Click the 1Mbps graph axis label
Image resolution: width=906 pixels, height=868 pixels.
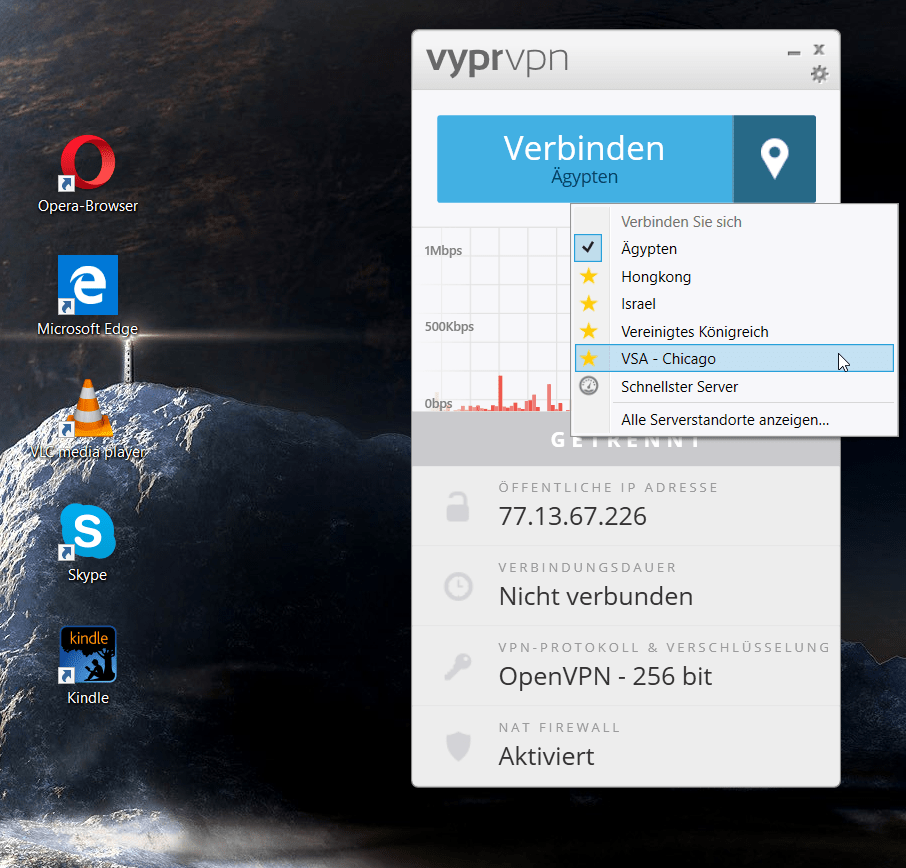(x=443, y=251)
